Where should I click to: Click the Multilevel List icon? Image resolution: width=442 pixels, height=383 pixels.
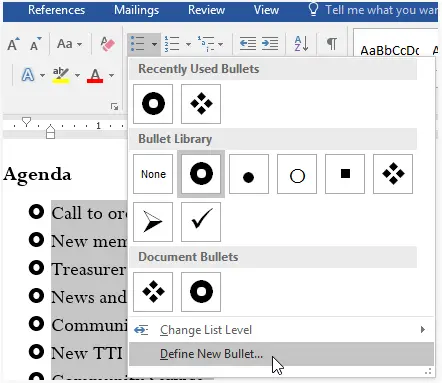pos(206,44)
